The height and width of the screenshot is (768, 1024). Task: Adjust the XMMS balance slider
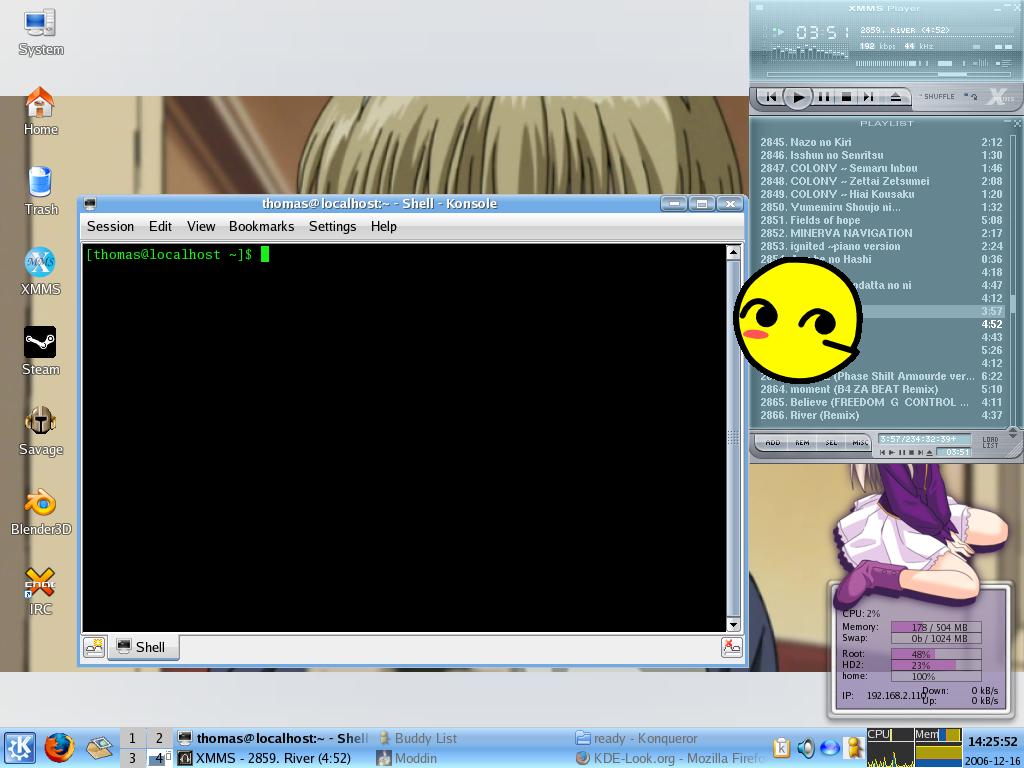tap(945, 63)
